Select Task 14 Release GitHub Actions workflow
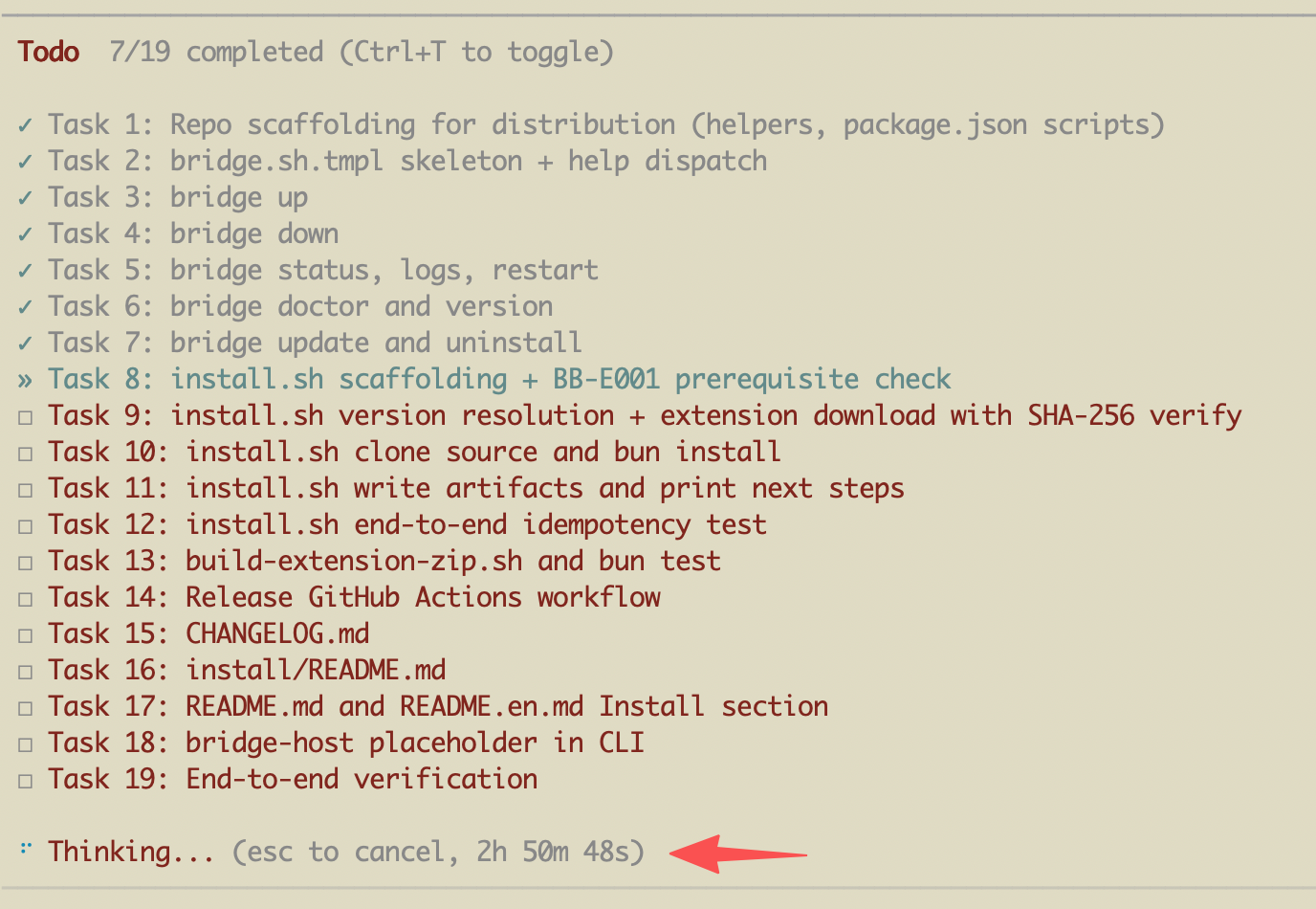The width and height of the screenshot is (1316, 909). (354, 597)
